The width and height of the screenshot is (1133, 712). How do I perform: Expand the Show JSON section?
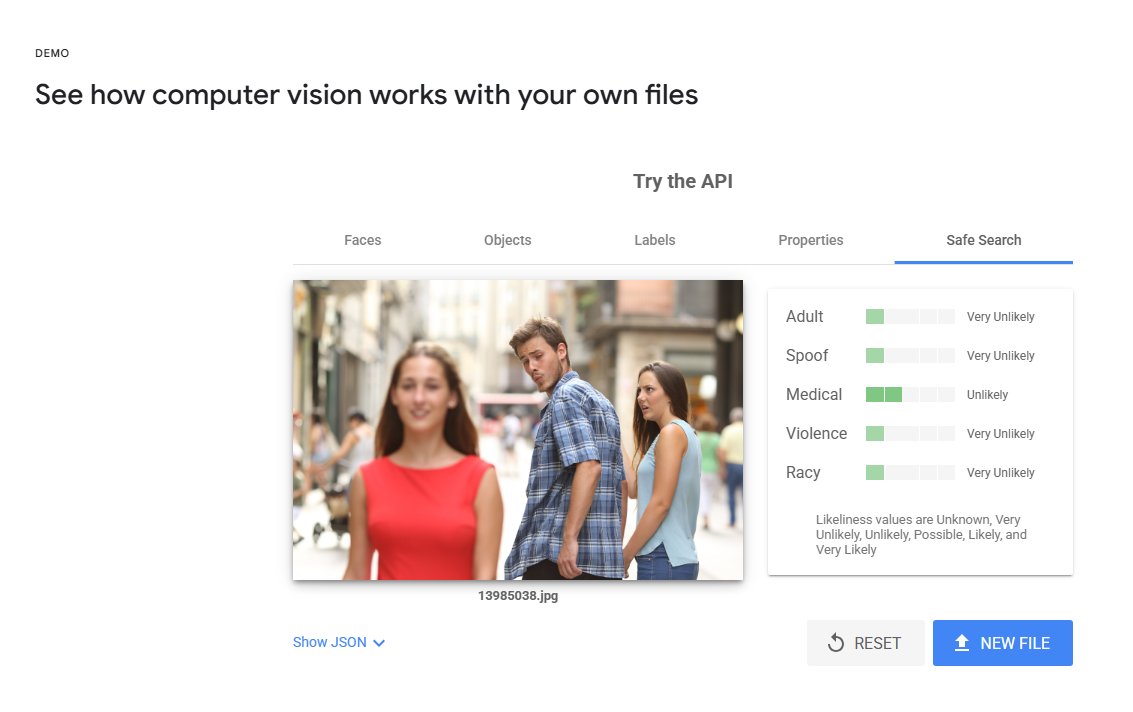[339, 642]
